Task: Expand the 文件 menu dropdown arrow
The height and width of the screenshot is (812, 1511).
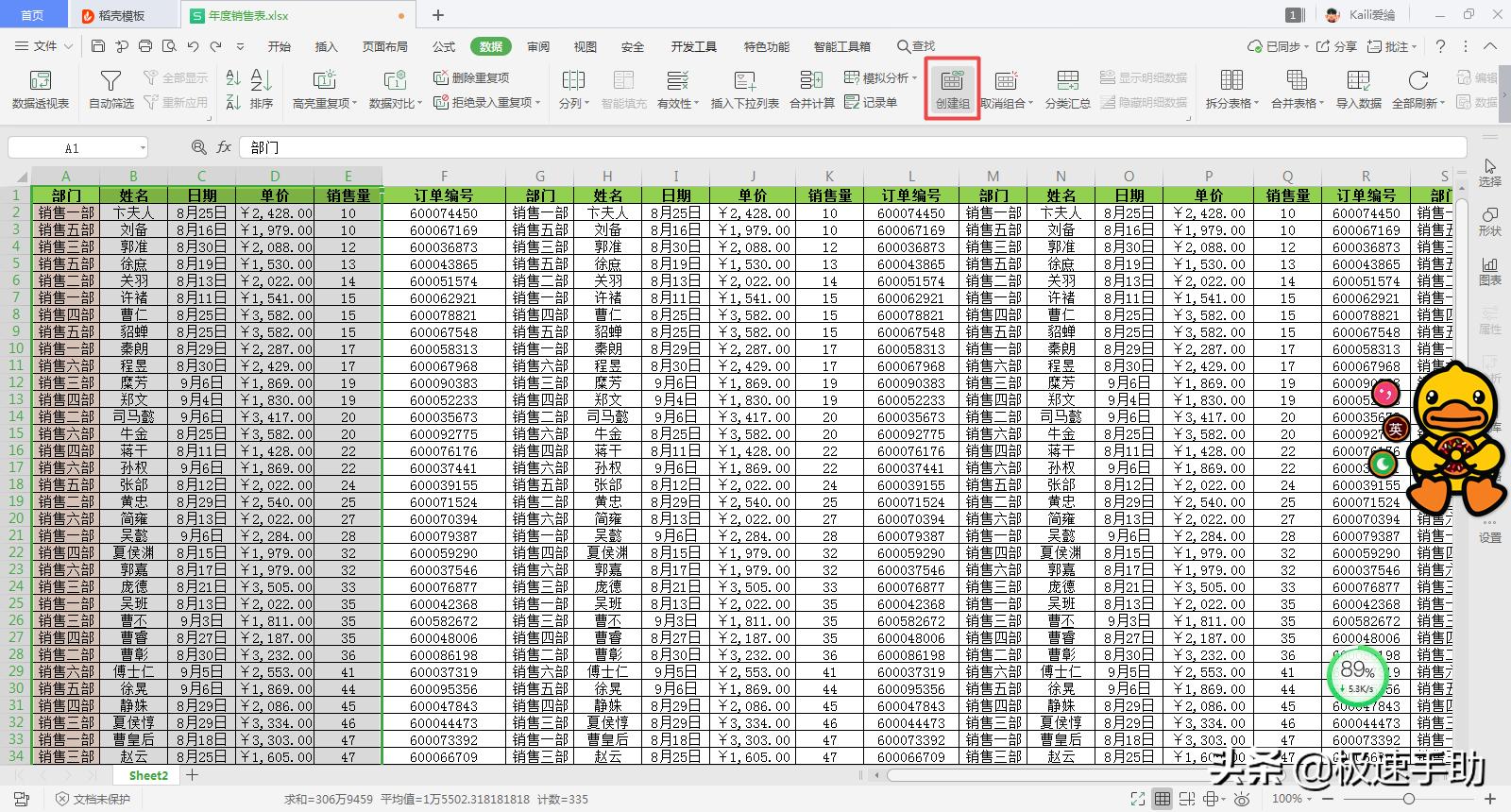Action: coord(67,46)
